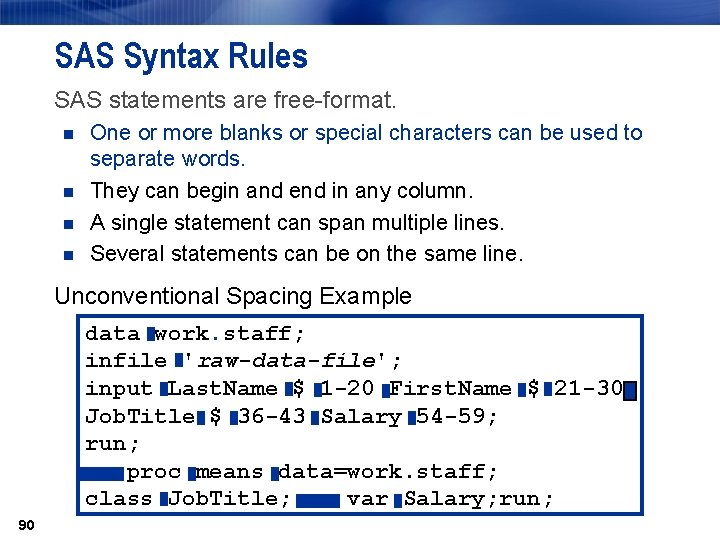Click the column range '1-20'
The height and width of the screenshot is (540, 720).
click(348, 389)
